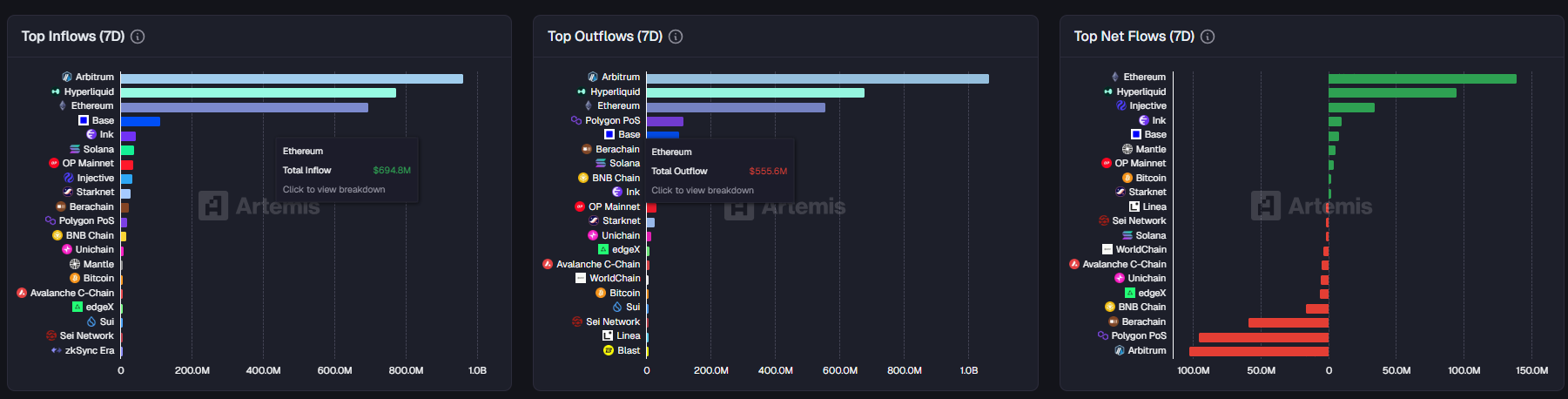The width and height of the screenshot is (1568, 399).
Task: Click the Berachain icon in Top Net Flows chart
Action: (1114, 321)
